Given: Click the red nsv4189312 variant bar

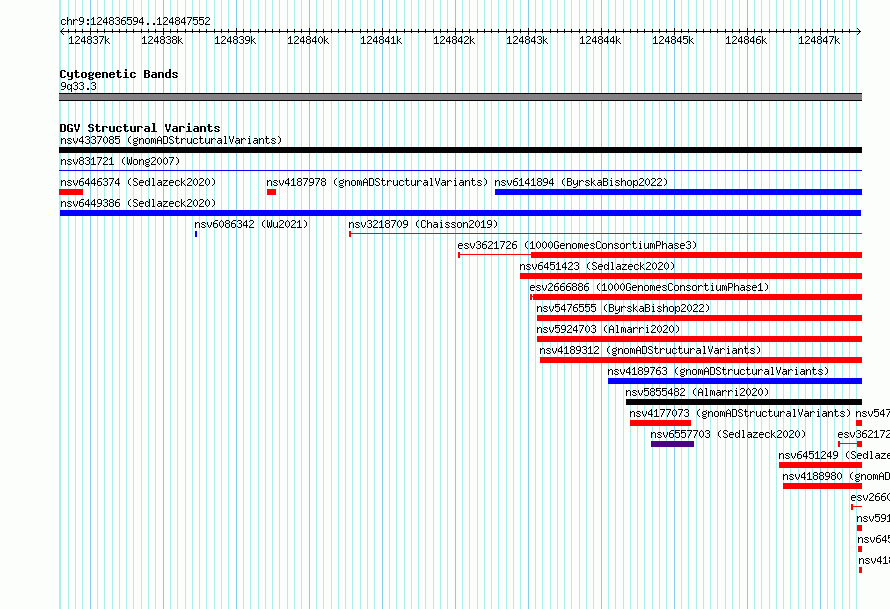Looking at the screenshot, I should pos(701,360).
